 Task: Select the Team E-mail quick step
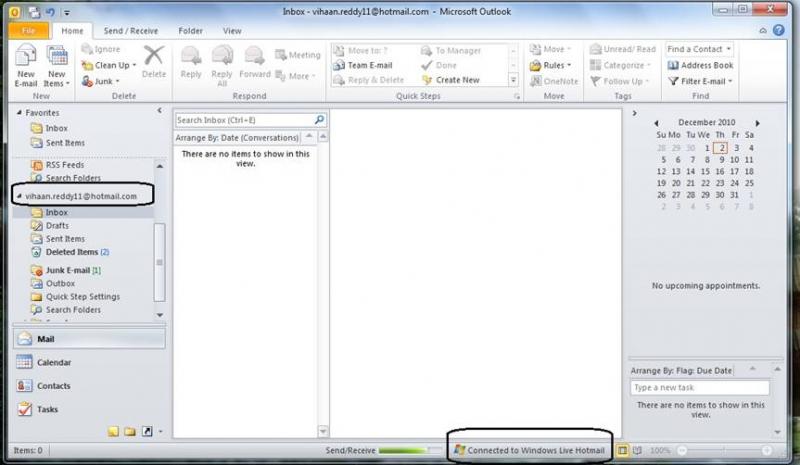363,65
